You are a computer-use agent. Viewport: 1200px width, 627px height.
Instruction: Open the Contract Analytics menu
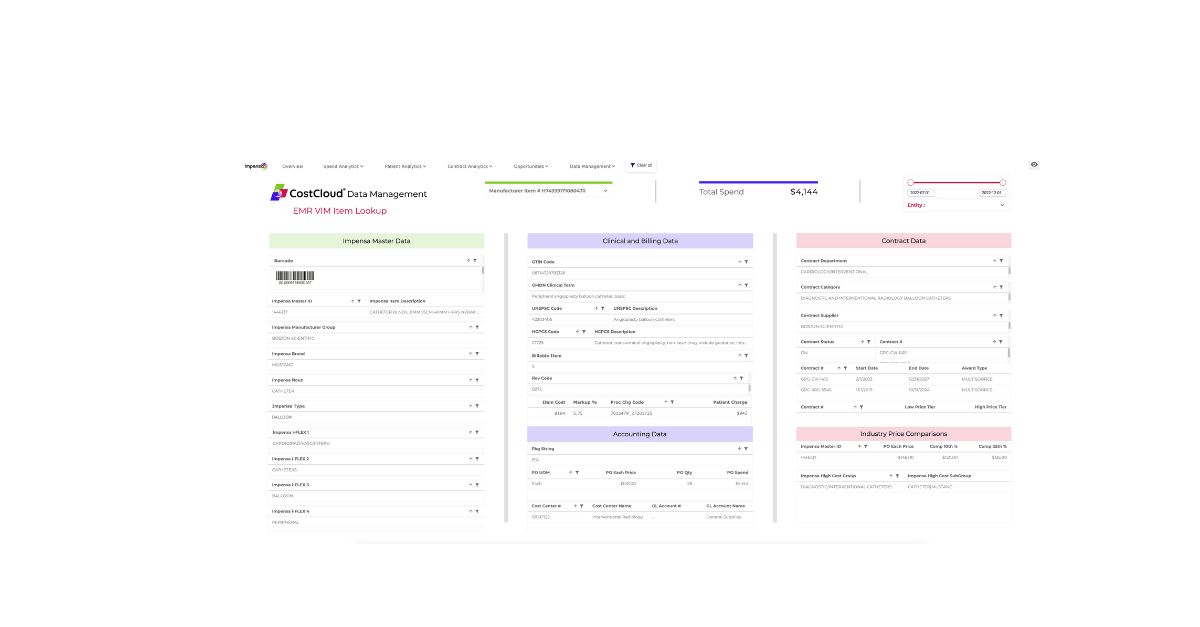[468, 166]
